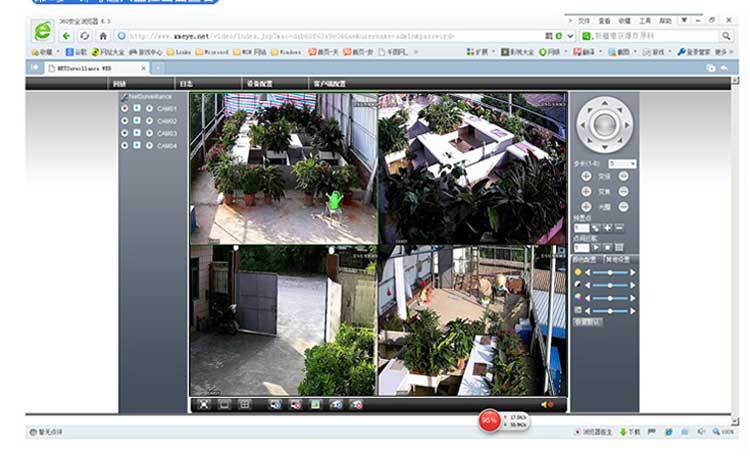The image size is (750, 460).
Task: Open the 客户端配置 client config tab
Action: point(329,84)
